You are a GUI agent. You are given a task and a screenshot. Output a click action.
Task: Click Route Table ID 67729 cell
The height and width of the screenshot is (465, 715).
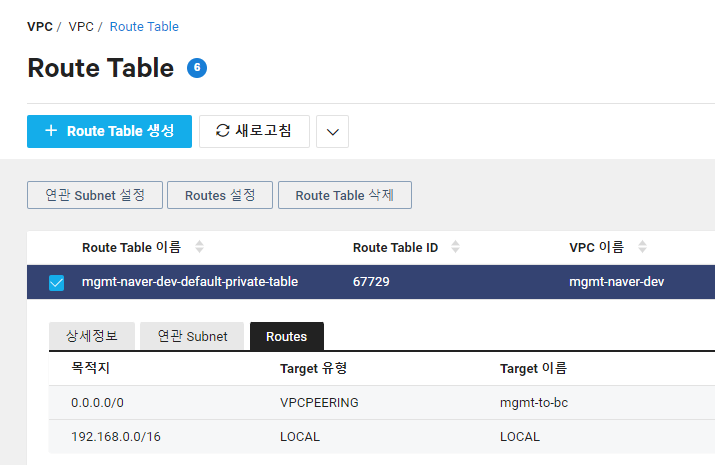(371, 282)
